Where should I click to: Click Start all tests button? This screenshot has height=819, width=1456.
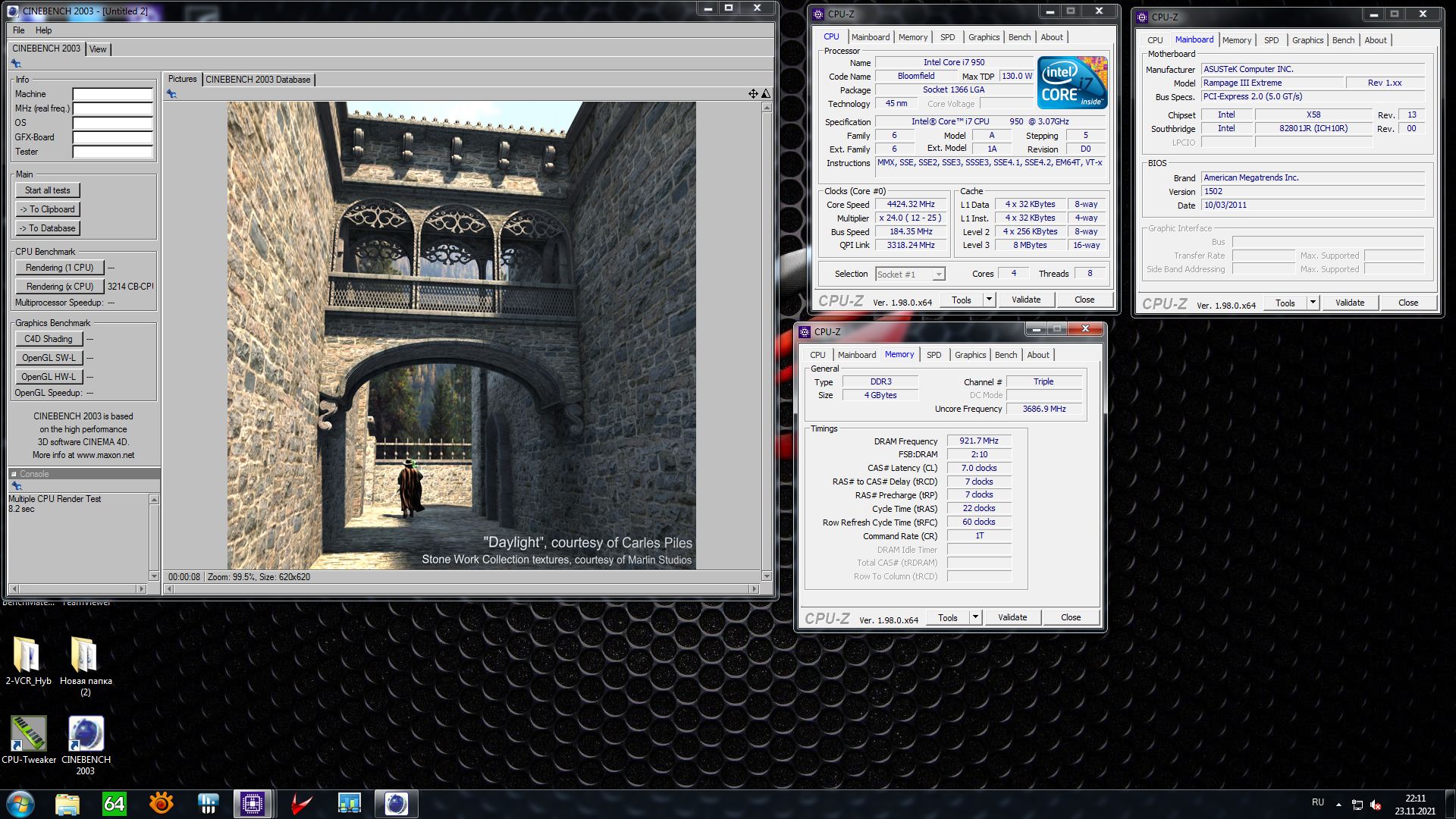pos(48,190)
